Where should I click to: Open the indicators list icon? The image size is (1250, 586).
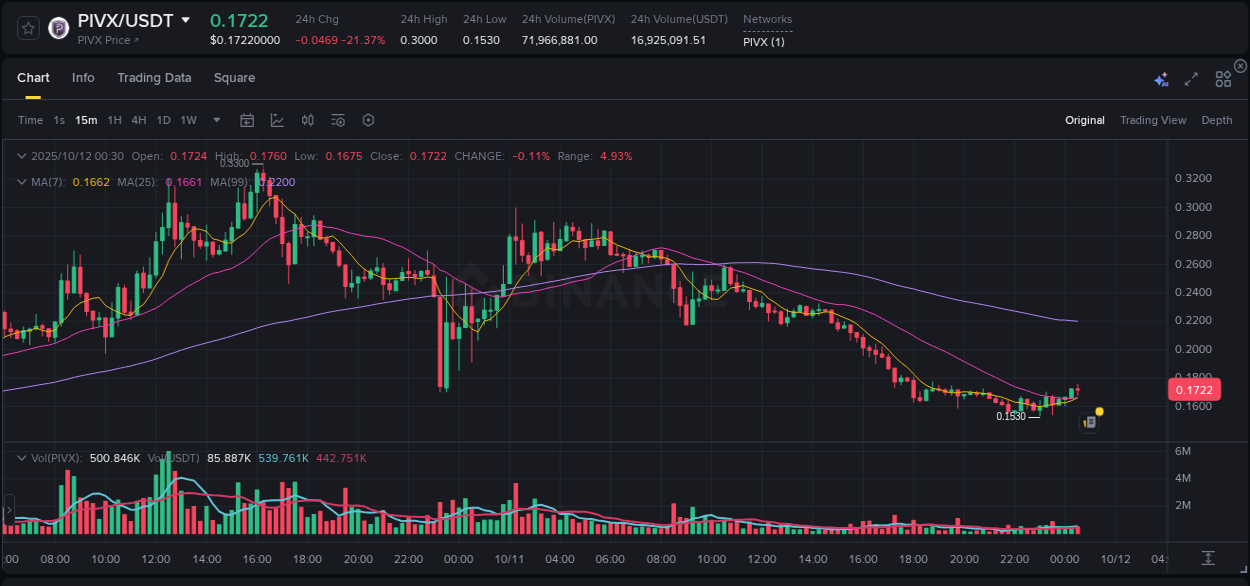tap(337, 120)
